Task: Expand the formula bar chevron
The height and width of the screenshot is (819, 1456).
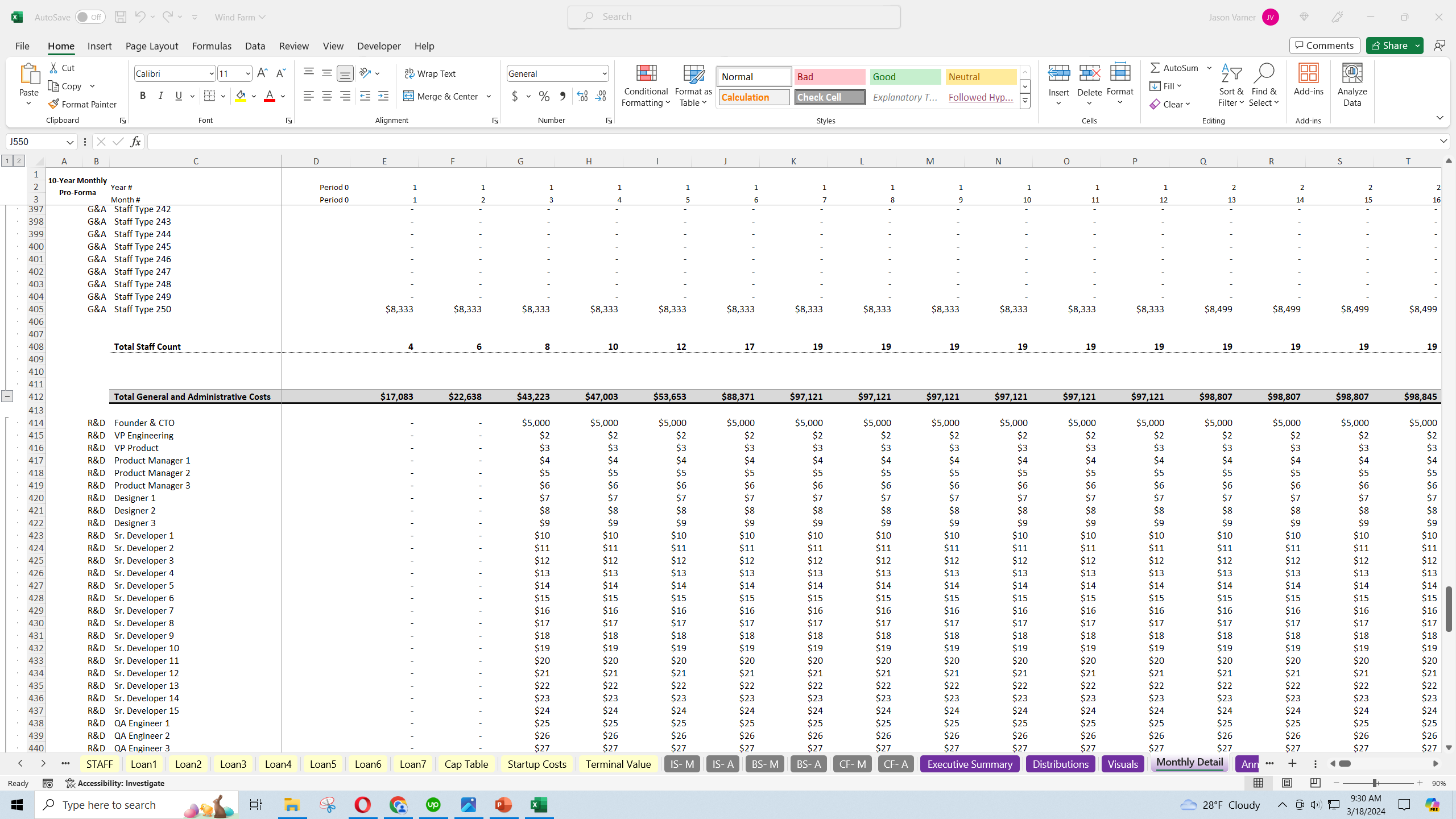Action: point(1443,141)
